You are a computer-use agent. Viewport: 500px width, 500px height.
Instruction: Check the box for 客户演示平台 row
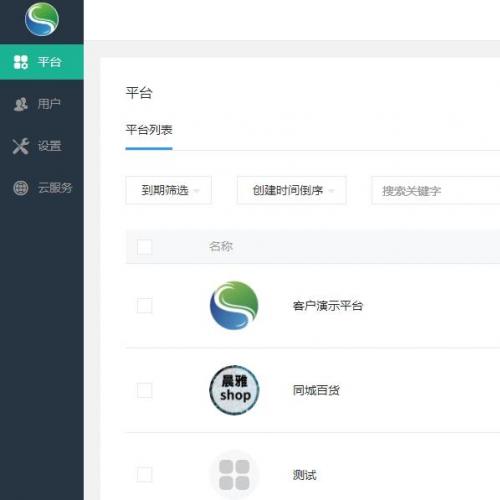(x=144, y=305)
